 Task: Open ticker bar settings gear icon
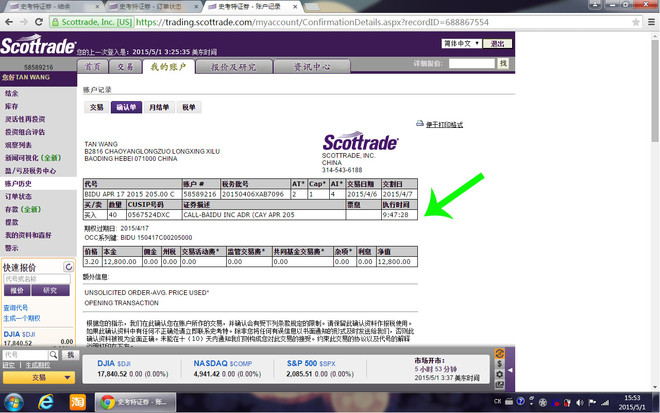pyautogui.click(x=499, y=374)
